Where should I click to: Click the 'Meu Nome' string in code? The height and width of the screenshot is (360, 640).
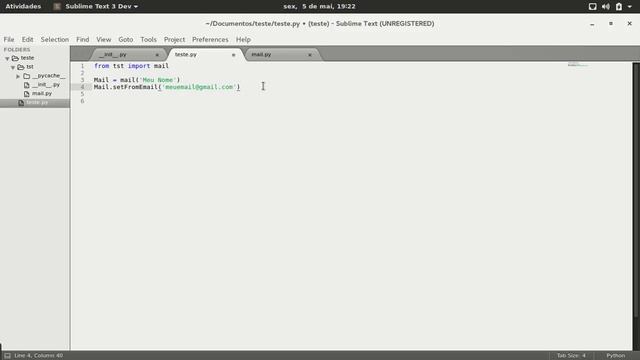158,80
